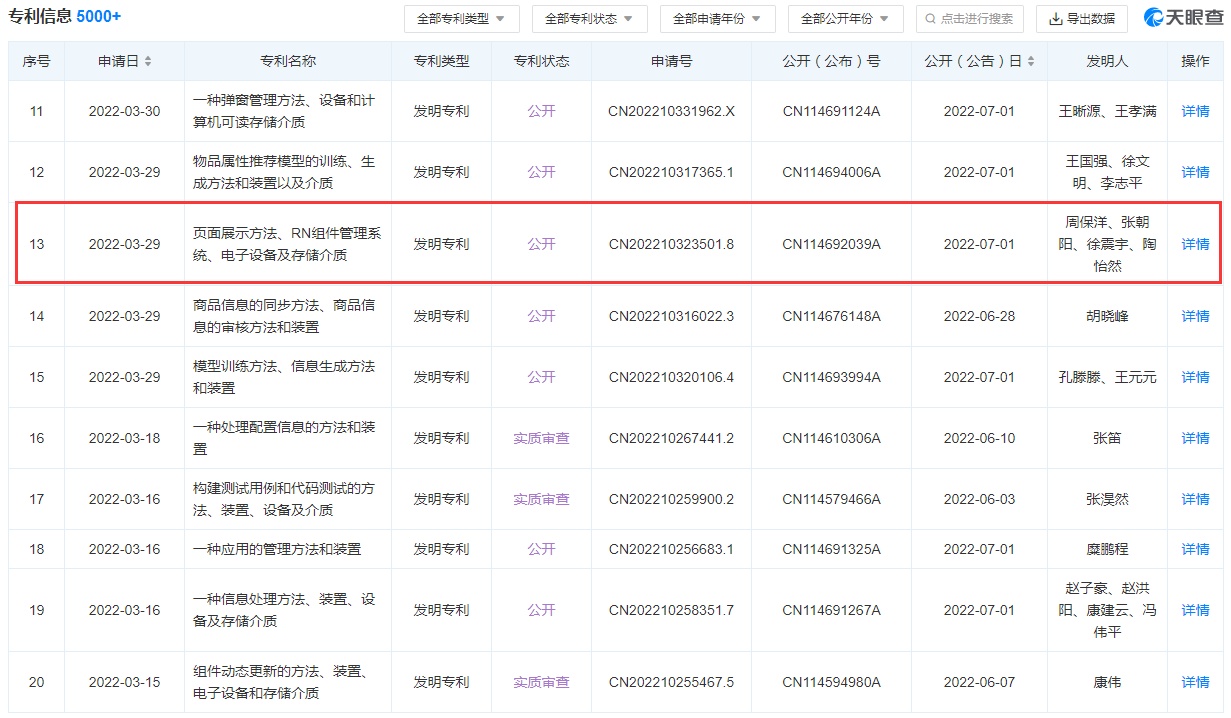This screenshot has width=1231, height=718.
Task: View 详情 for patent CN114676148A
Action: [x=1195, y=316]
